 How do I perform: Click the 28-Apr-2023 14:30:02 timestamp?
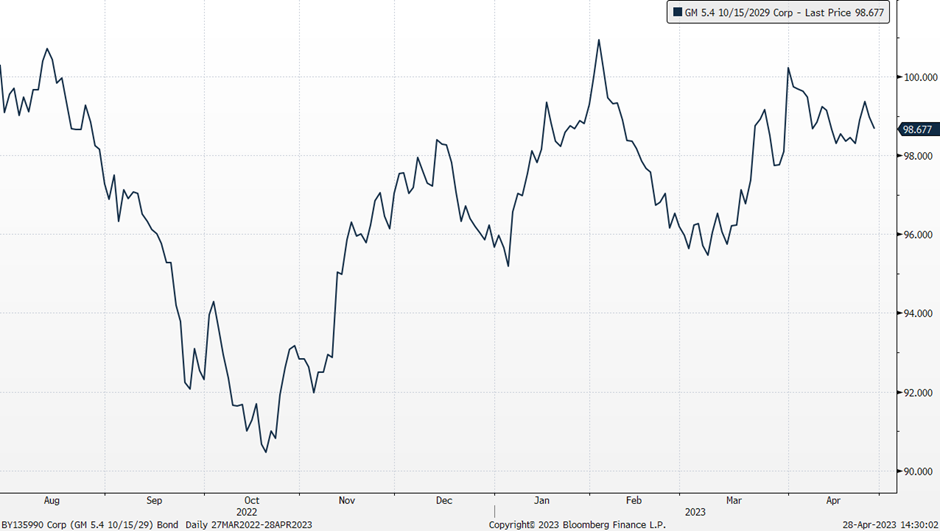[890, 525]
